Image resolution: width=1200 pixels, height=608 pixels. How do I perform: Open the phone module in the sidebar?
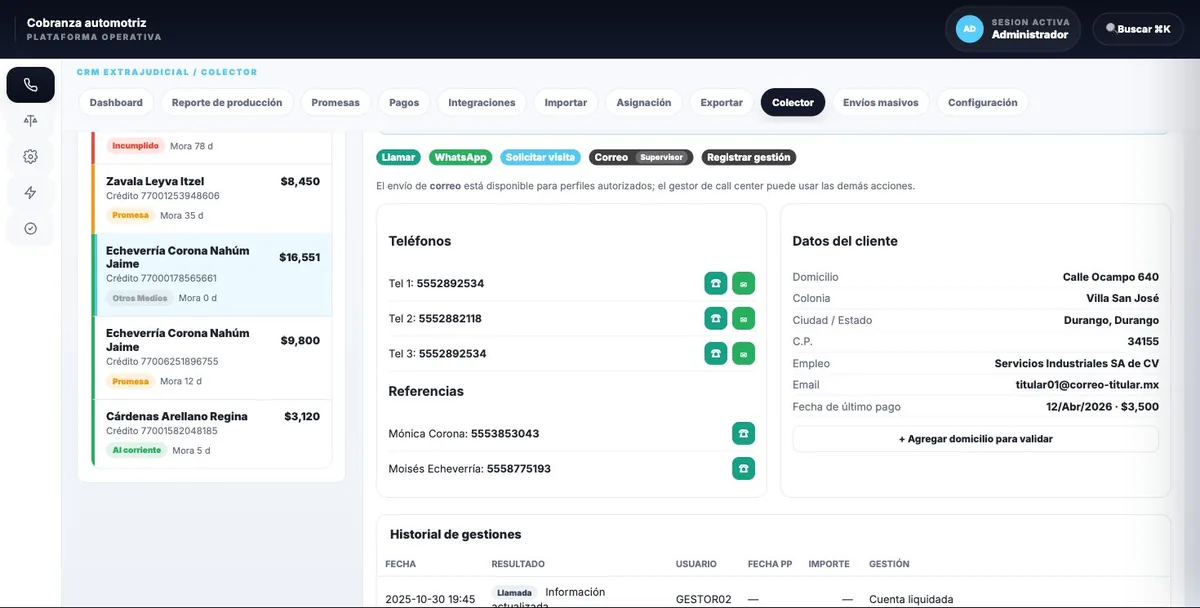click(x=30, y=85)
